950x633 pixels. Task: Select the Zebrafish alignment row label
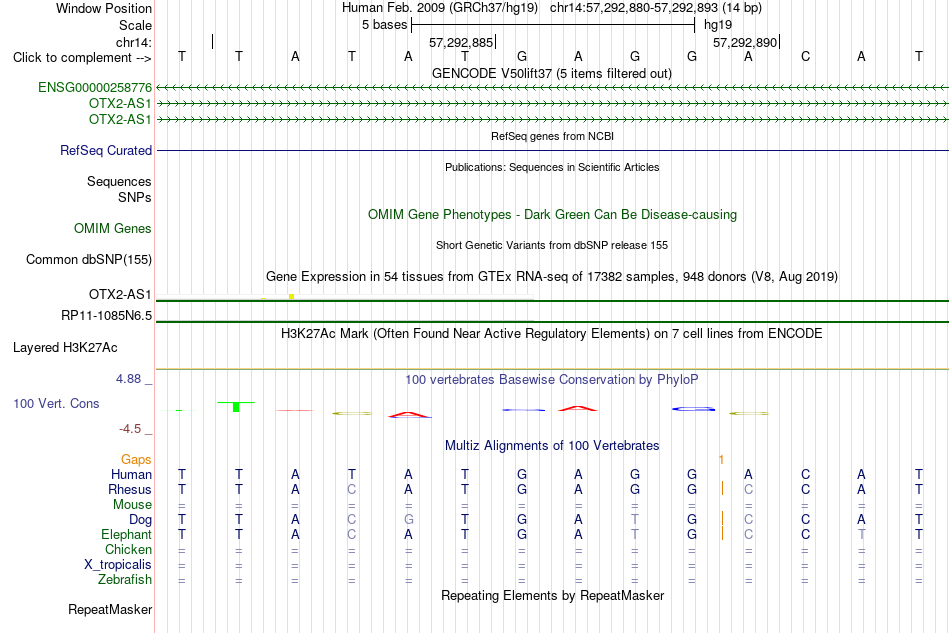pos(125,580)
